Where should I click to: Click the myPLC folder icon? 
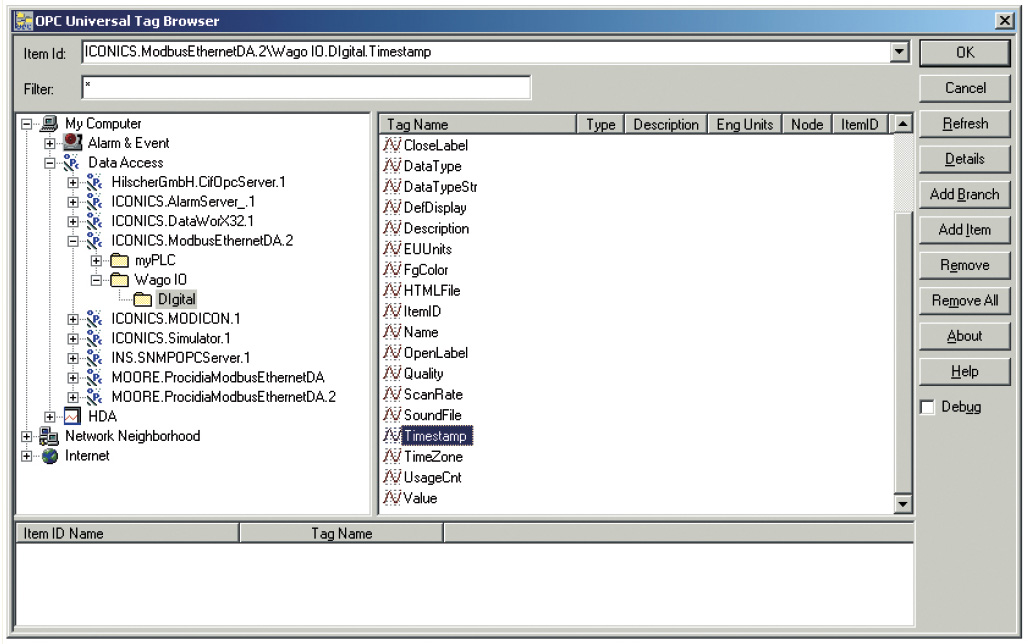pos(119,260)
